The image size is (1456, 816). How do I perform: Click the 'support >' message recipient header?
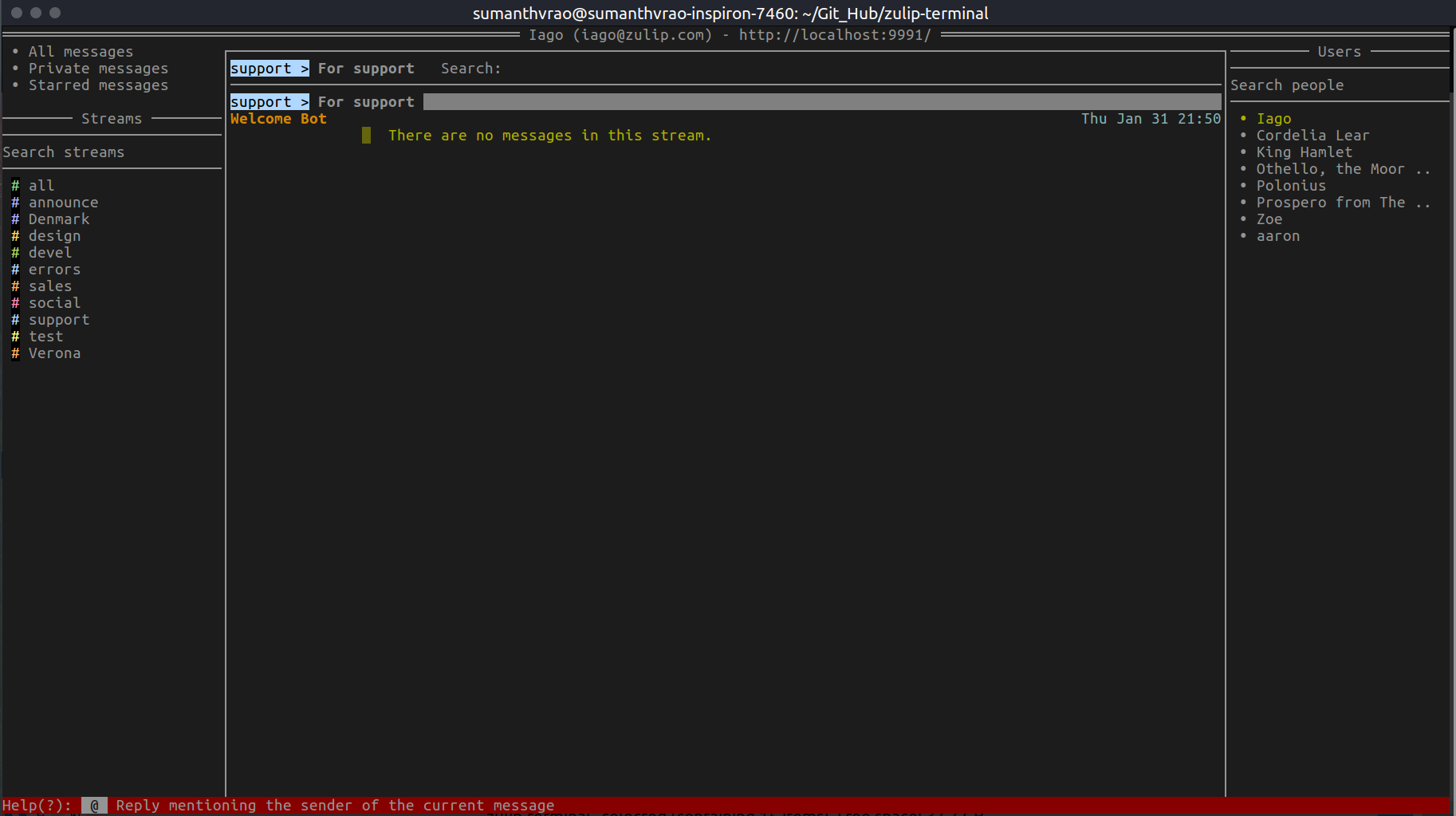coord(270,102)
